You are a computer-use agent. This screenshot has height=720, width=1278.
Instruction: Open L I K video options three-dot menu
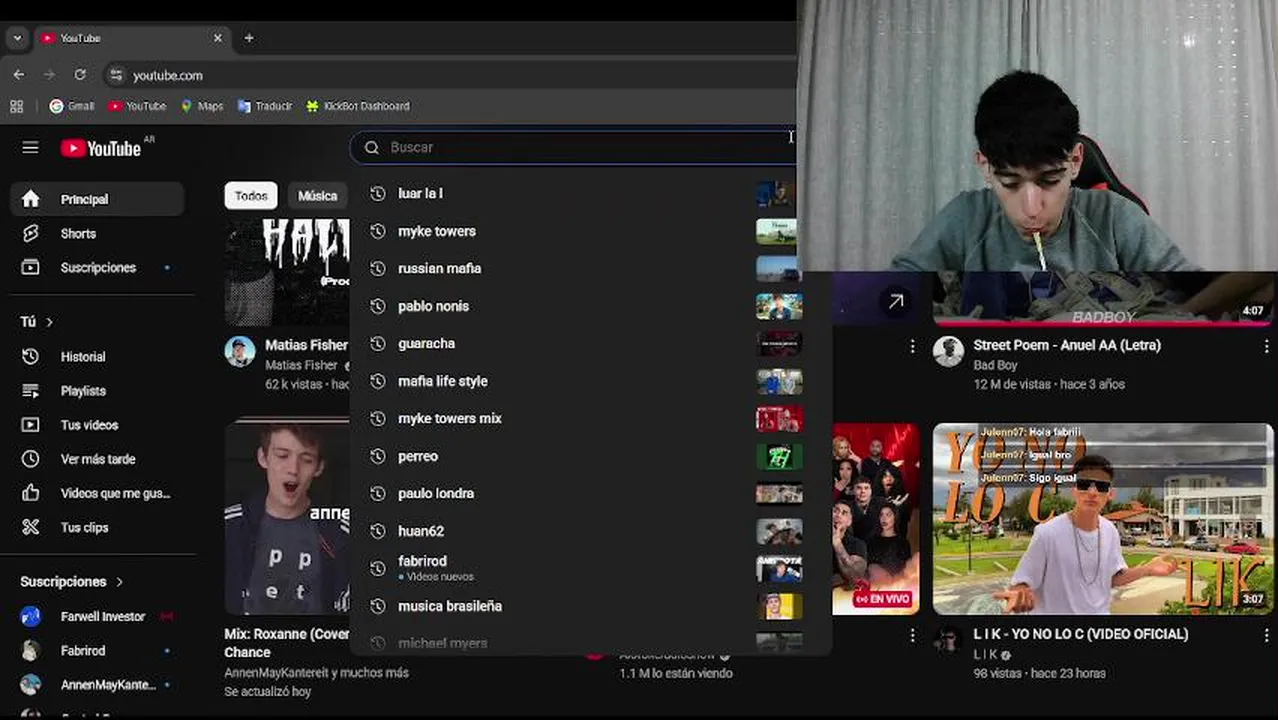click(x=1266, y=635)
